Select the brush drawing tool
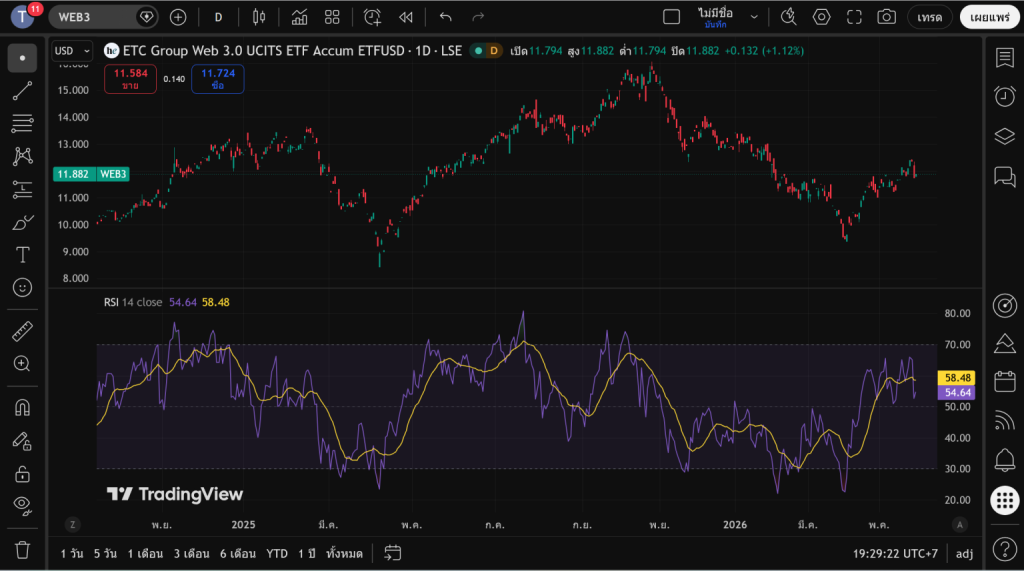The width and height of the screenshot is (1024, 571). [x=22, y=222]
